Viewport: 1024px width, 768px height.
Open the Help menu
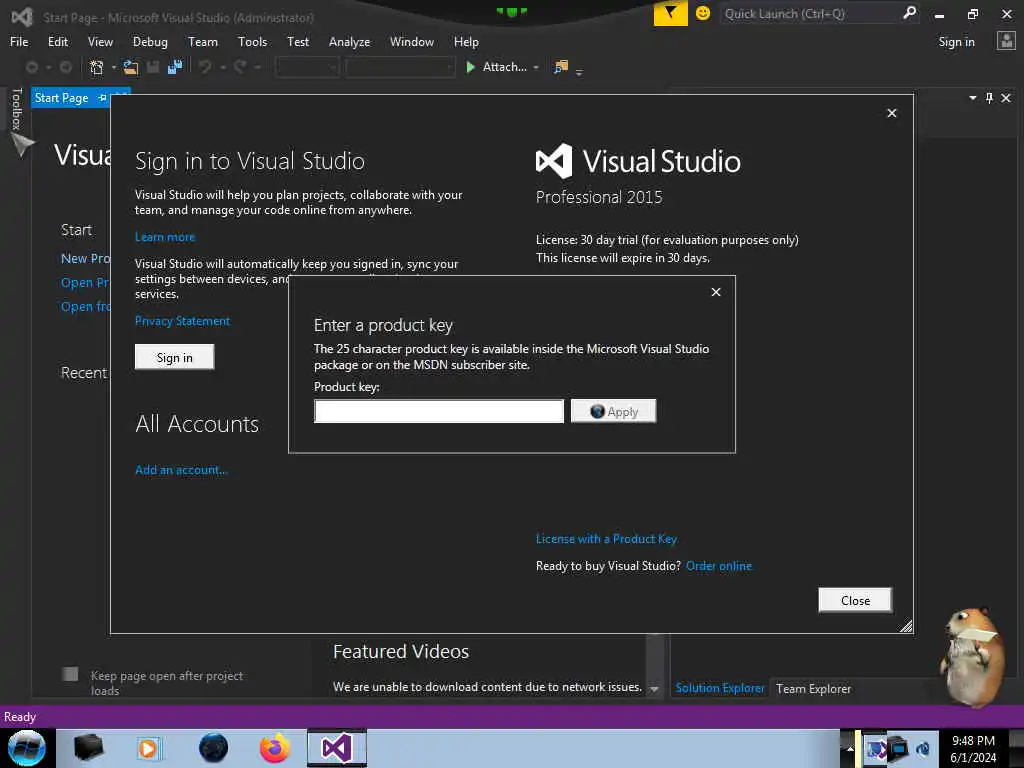tap(466, 42)
